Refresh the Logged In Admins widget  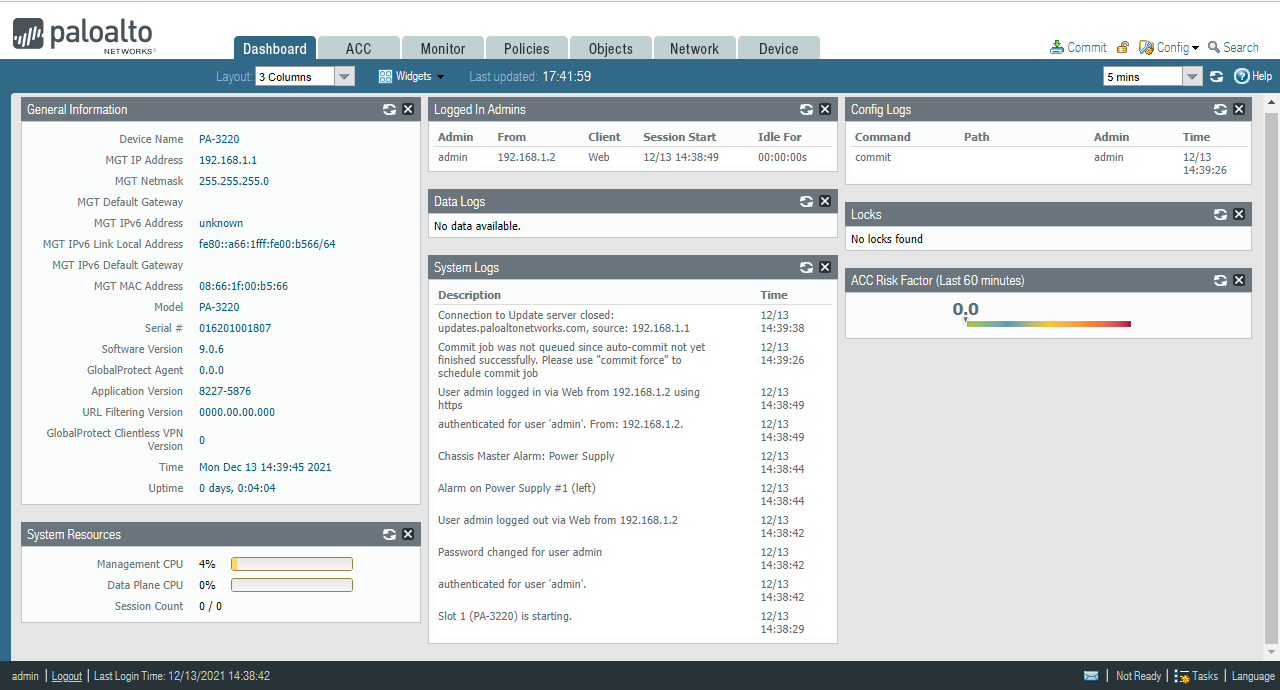point(806,110)
